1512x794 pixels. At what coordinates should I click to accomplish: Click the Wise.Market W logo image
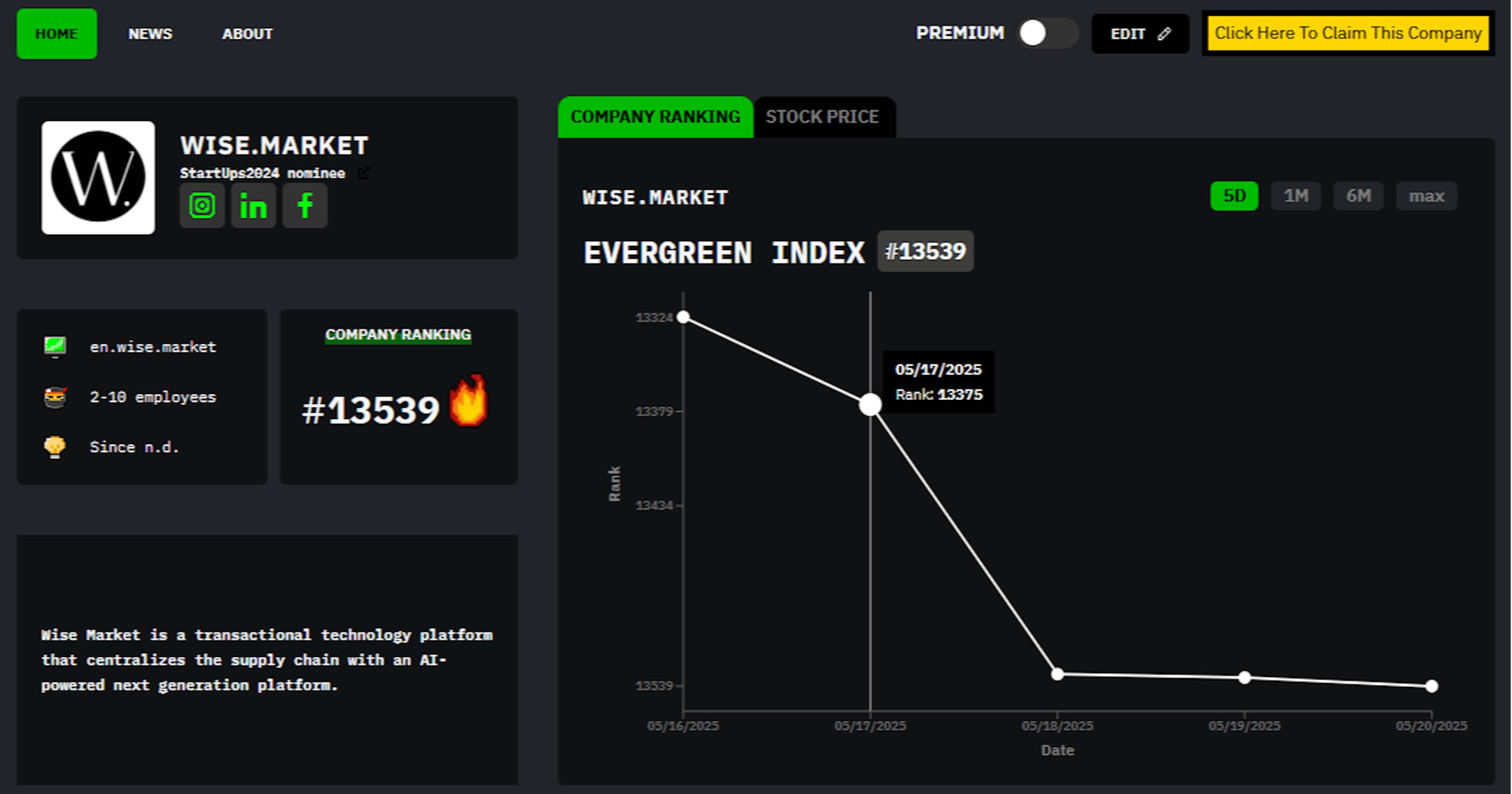(x=98, y=177)
